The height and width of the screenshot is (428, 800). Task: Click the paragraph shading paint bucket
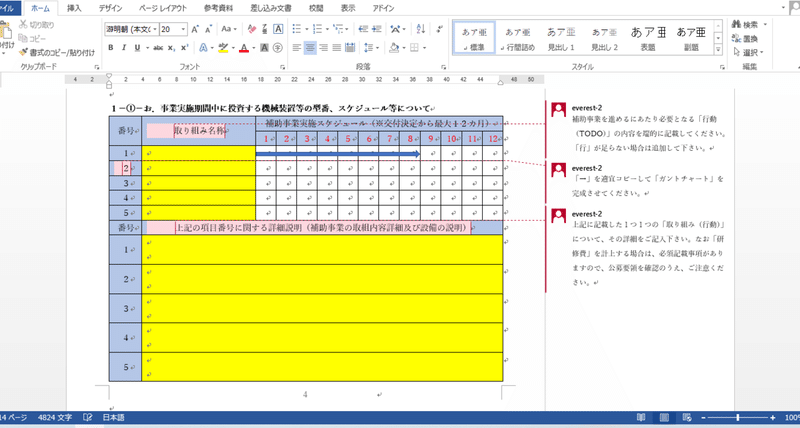point(394,48)
